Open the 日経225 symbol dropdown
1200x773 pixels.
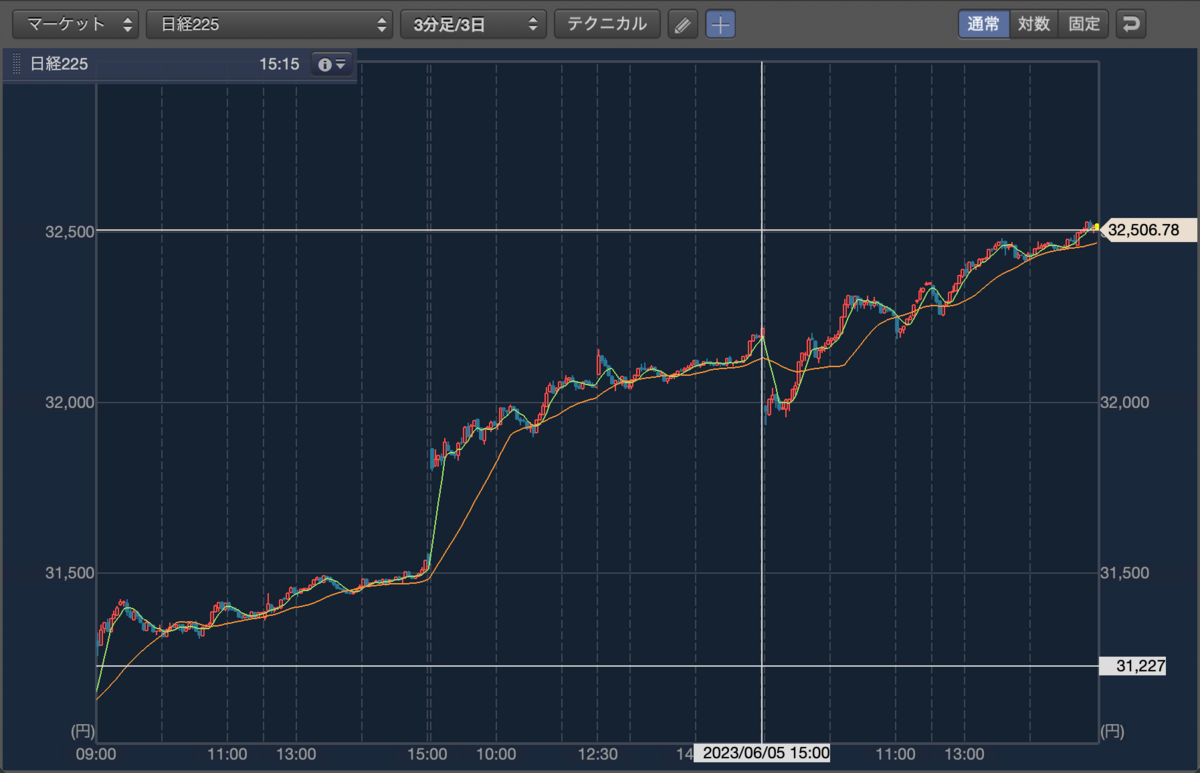tap(269, 24)
